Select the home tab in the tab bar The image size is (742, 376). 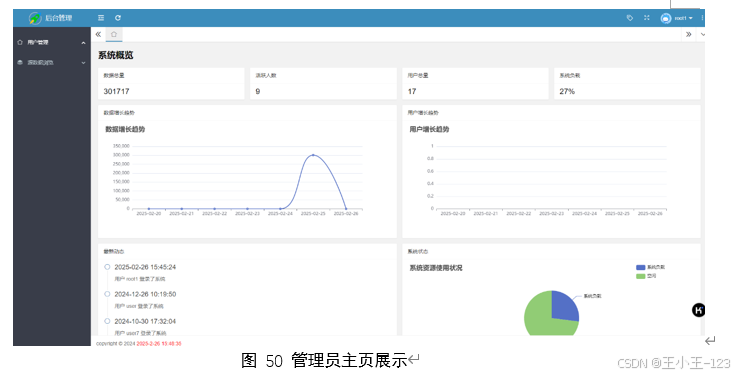coord(114,34)
